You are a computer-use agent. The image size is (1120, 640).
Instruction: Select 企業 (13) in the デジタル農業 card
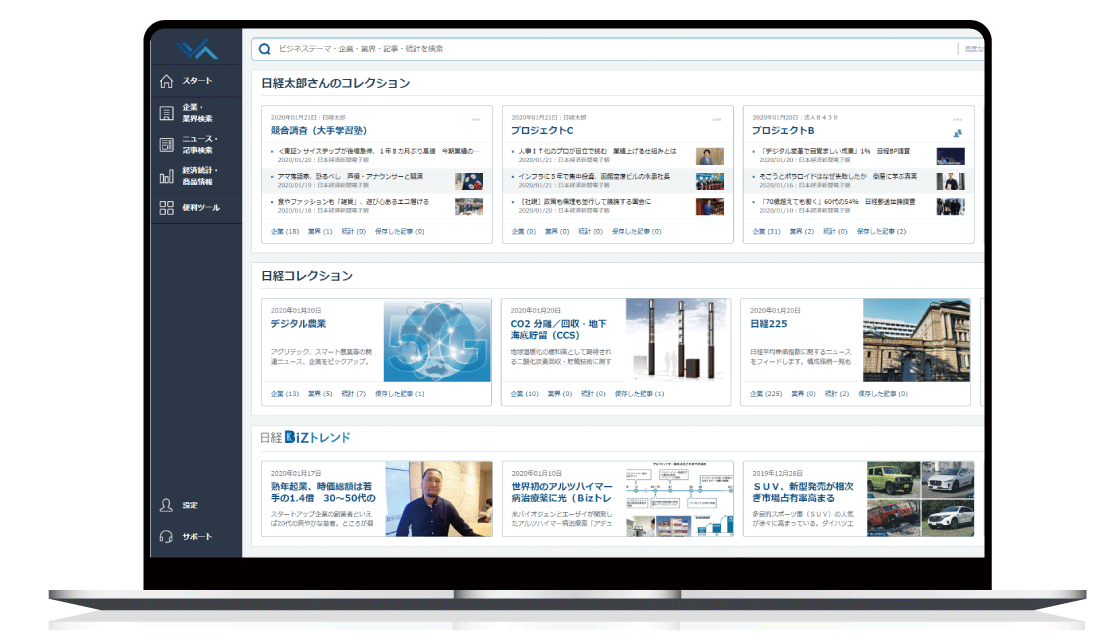tap(284, 394)
